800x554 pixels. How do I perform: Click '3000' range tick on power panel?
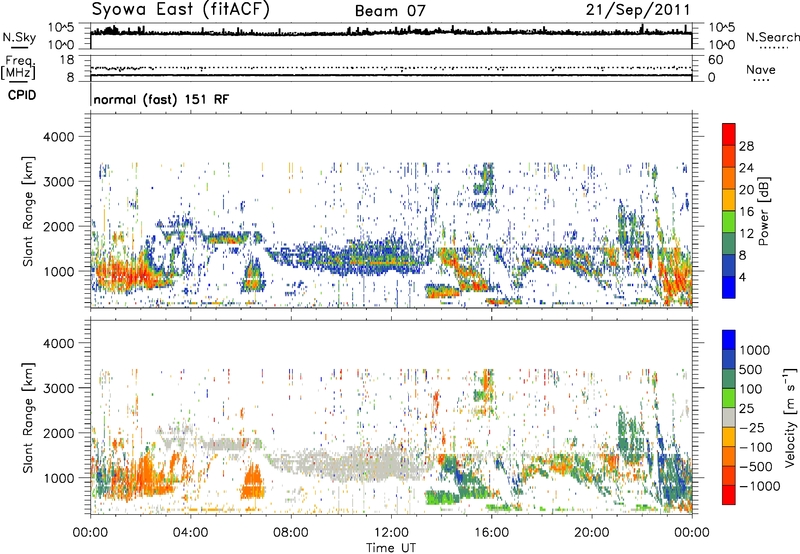tap(59, 182)
